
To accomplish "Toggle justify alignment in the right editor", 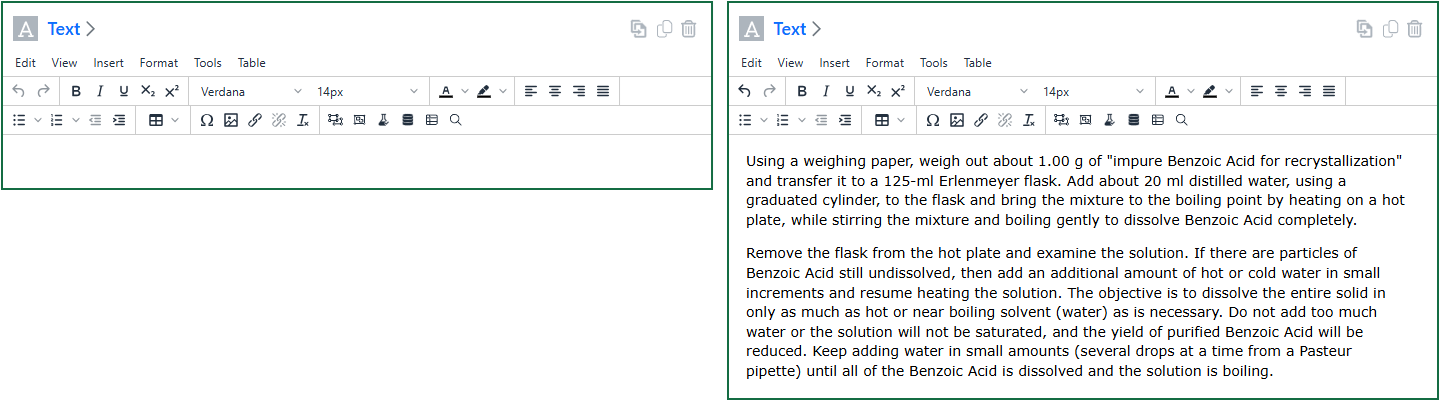I will click(x=1329, y=91).
